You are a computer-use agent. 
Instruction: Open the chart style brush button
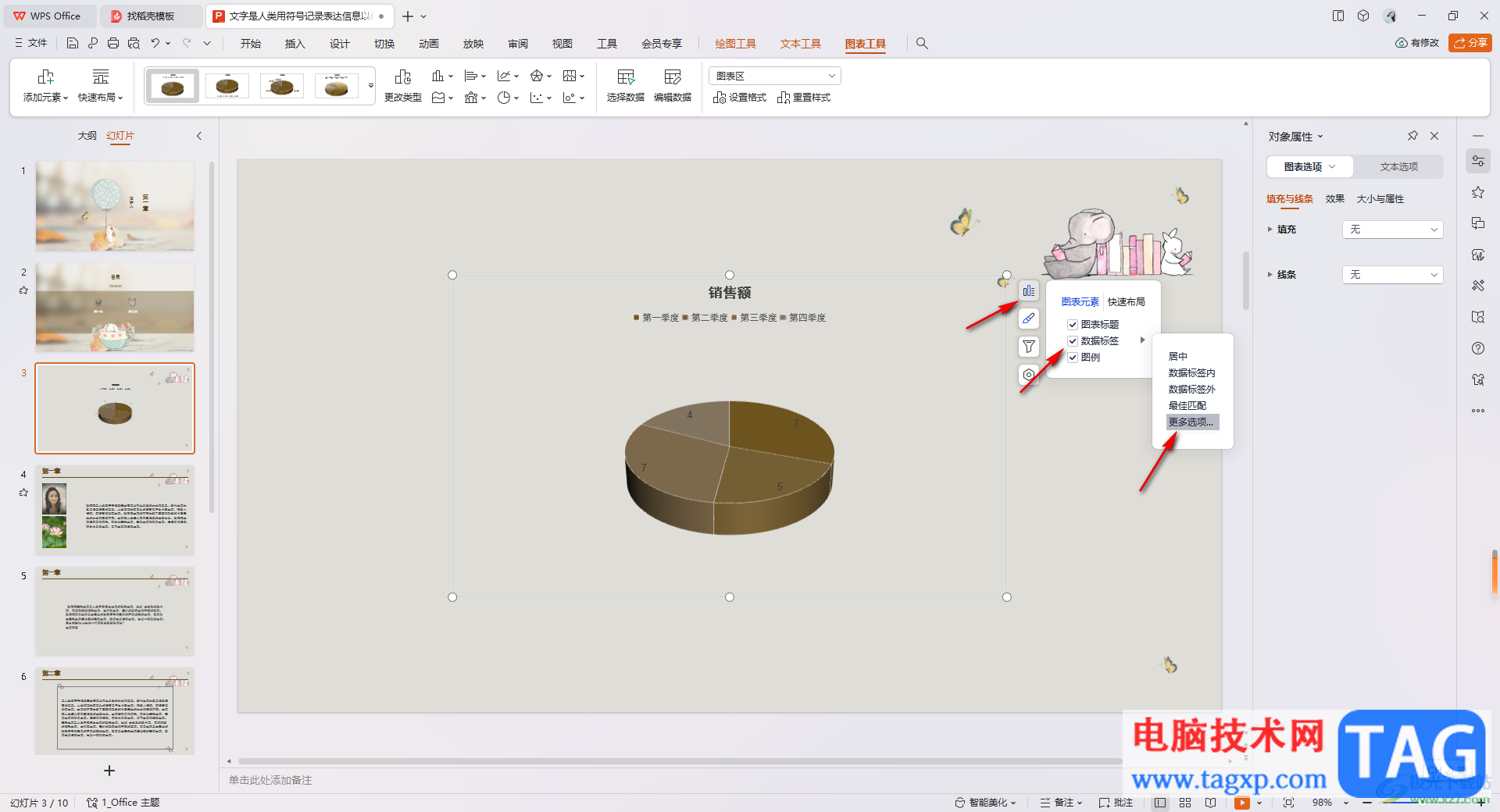(1029, 319)
